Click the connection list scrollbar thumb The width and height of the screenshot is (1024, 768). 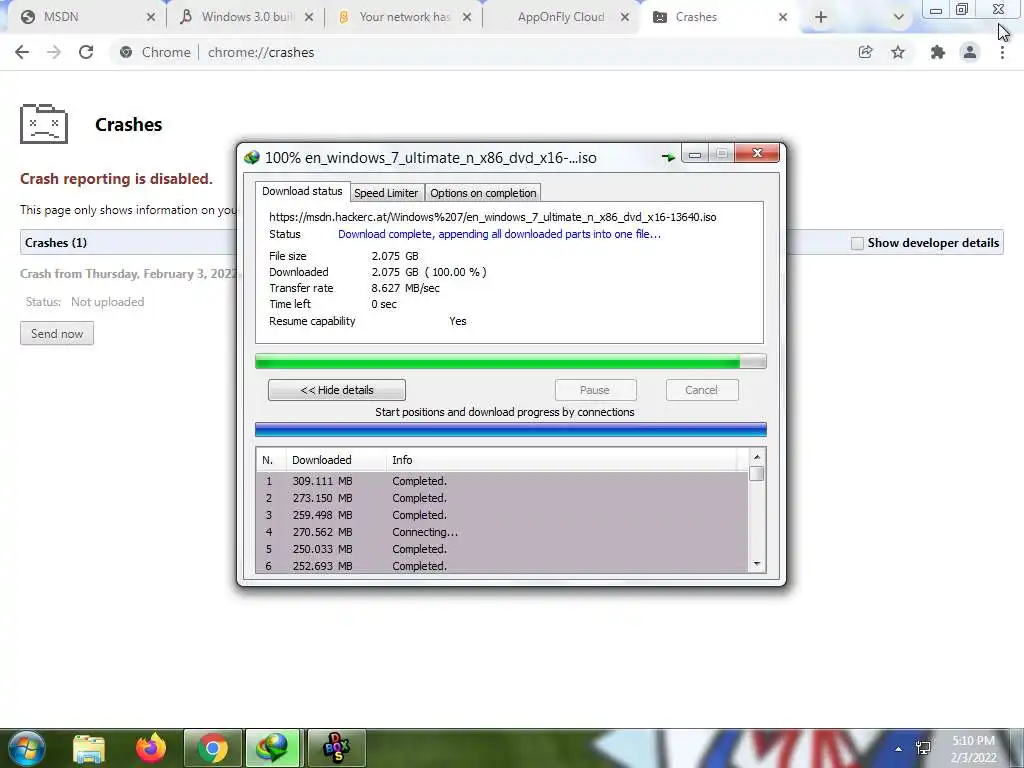(756, 473)
